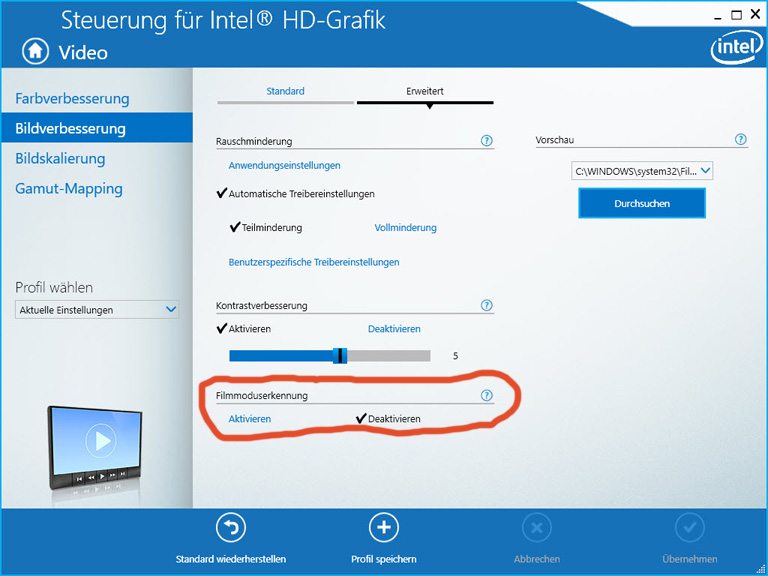This screenshot has width=768, height=576.
Task: Open Bildverbesserung in the sidebar
Action: click(x=97, y=128)
